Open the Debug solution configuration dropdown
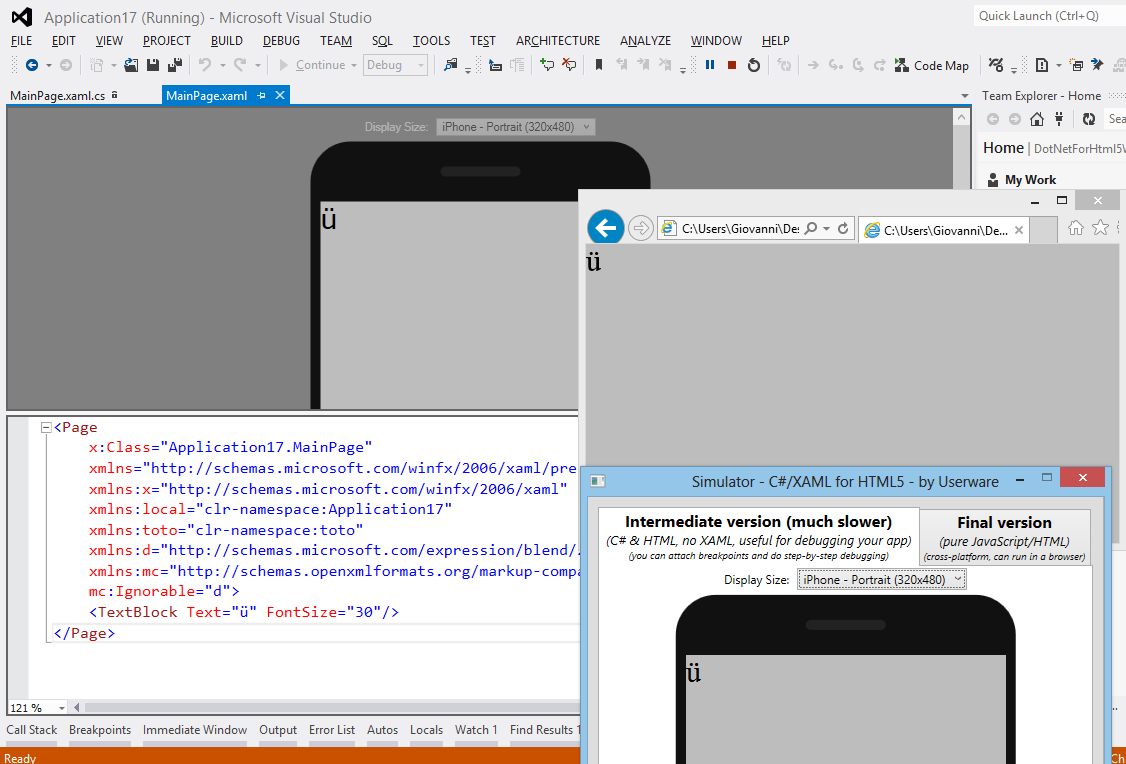 (x=396, y=65)
